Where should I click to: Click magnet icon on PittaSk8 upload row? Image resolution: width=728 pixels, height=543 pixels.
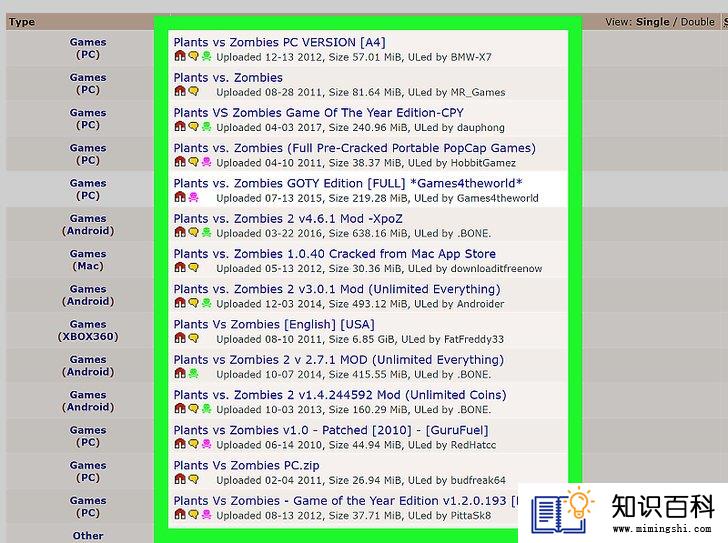point(180,515)
